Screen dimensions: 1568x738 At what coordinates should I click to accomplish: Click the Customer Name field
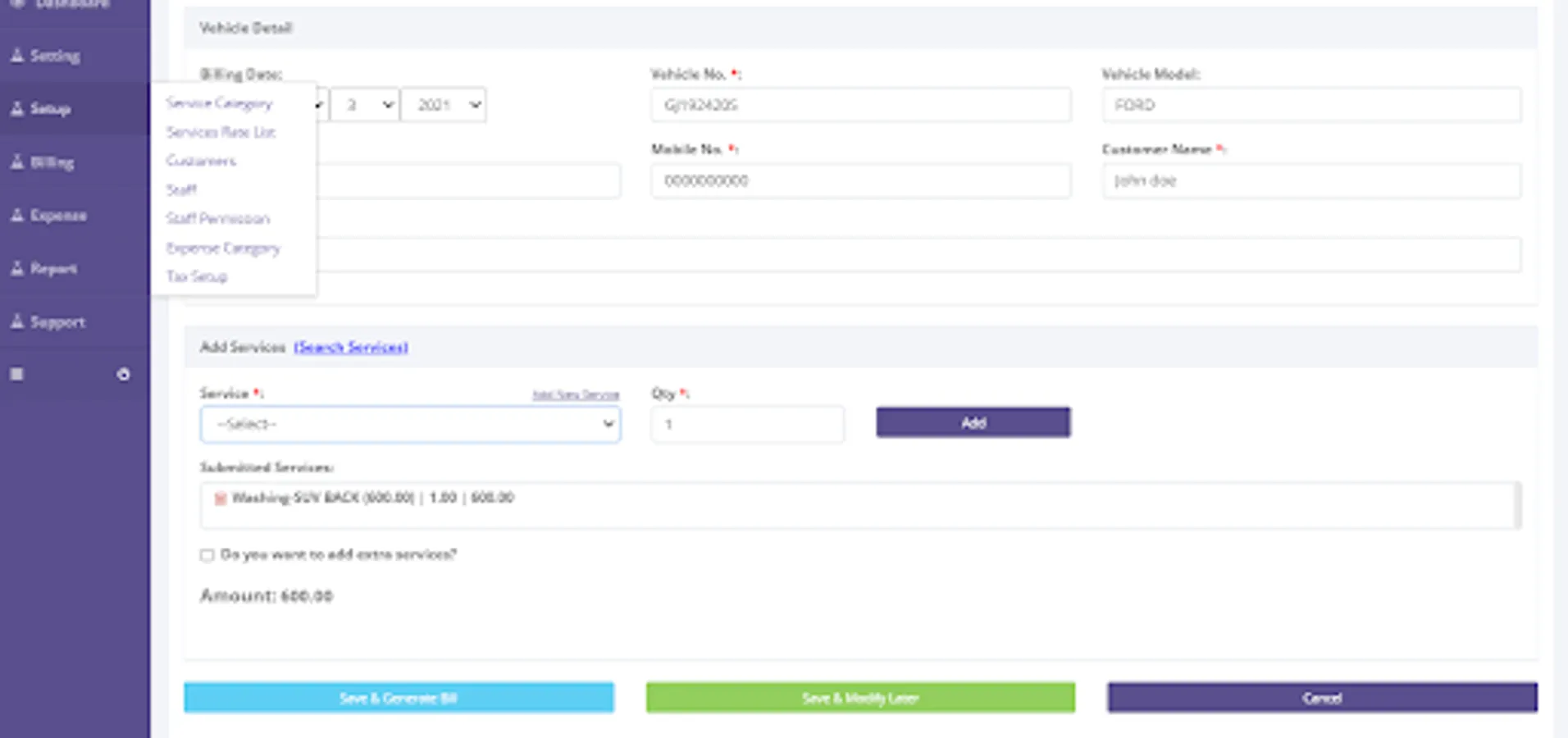1311,180
